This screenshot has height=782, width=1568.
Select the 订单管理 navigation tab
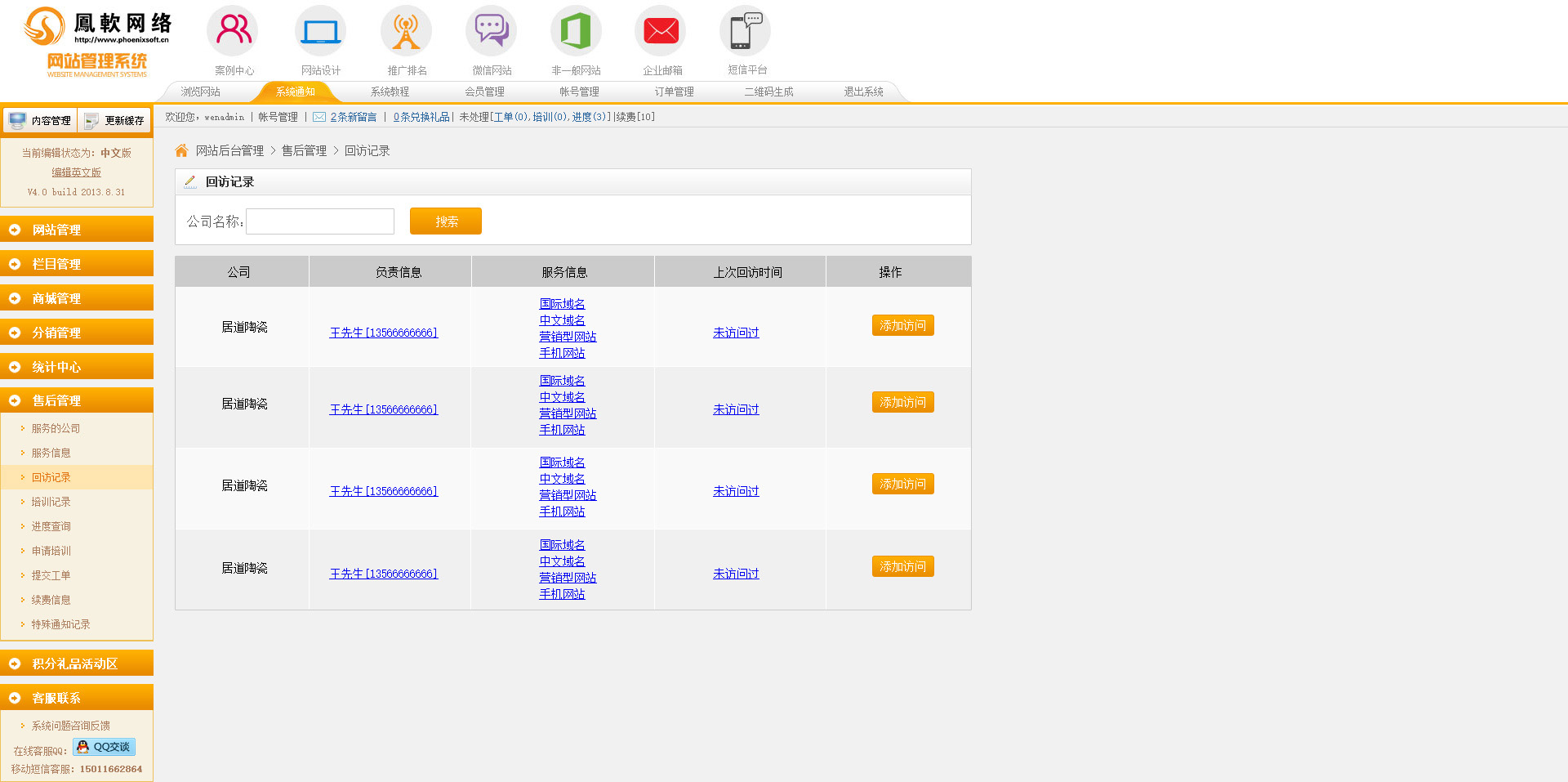(x=674, y=92)
